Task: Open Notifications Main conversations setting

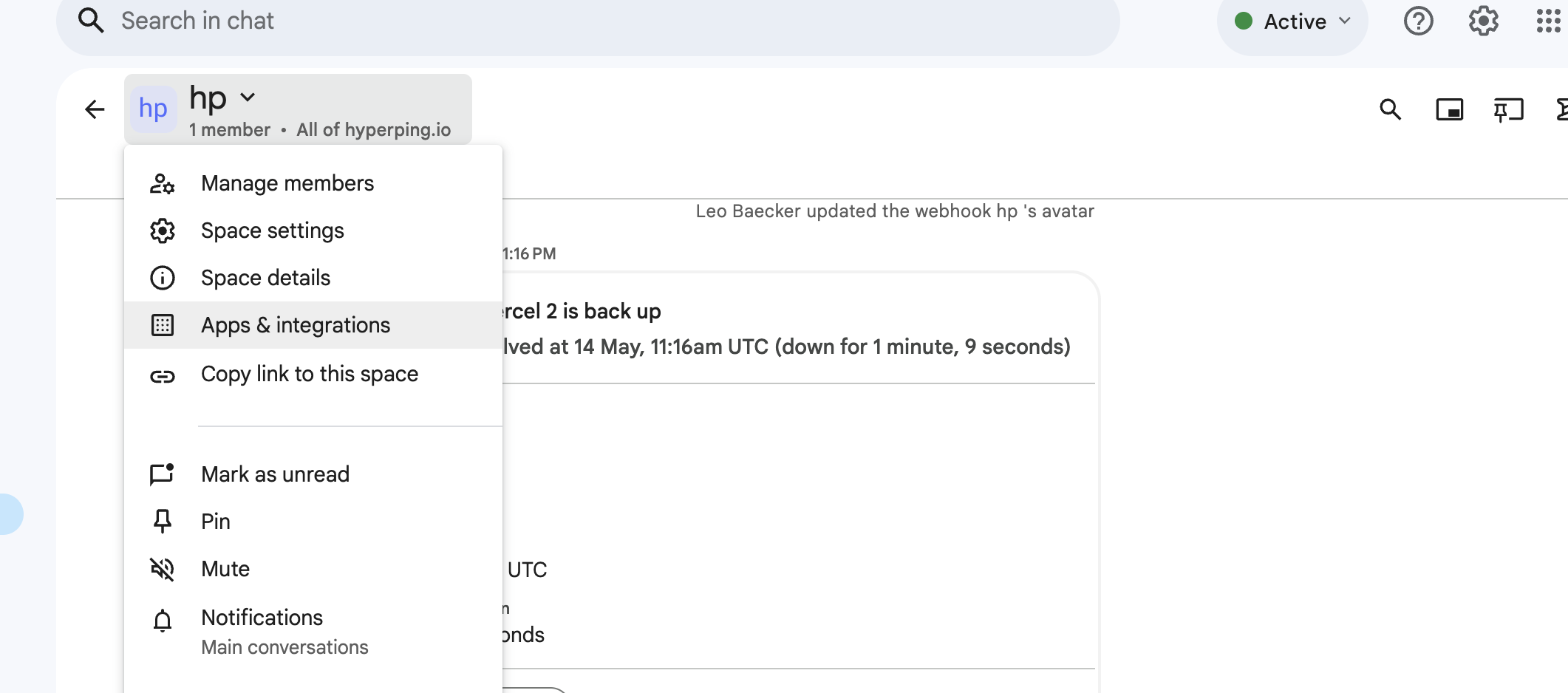Action: pos(313,632)
